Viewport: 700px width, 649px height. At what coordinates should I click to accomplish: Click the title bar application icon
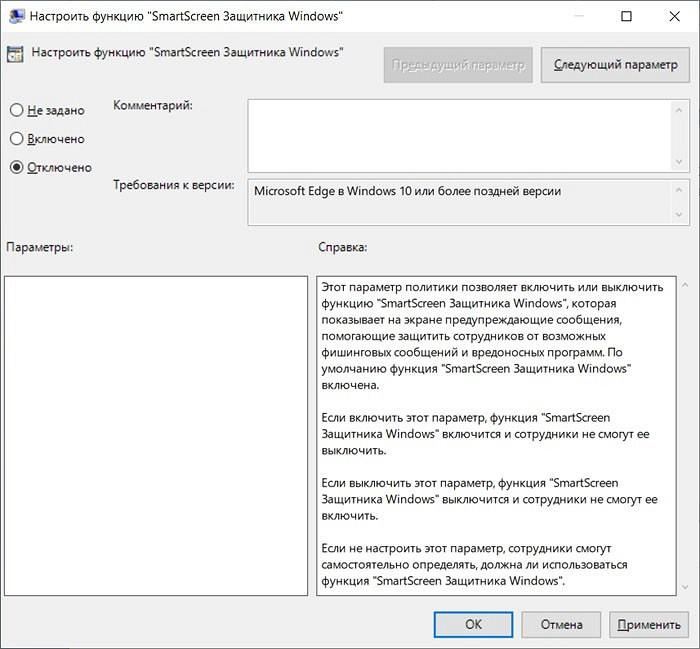coord(17,16)
